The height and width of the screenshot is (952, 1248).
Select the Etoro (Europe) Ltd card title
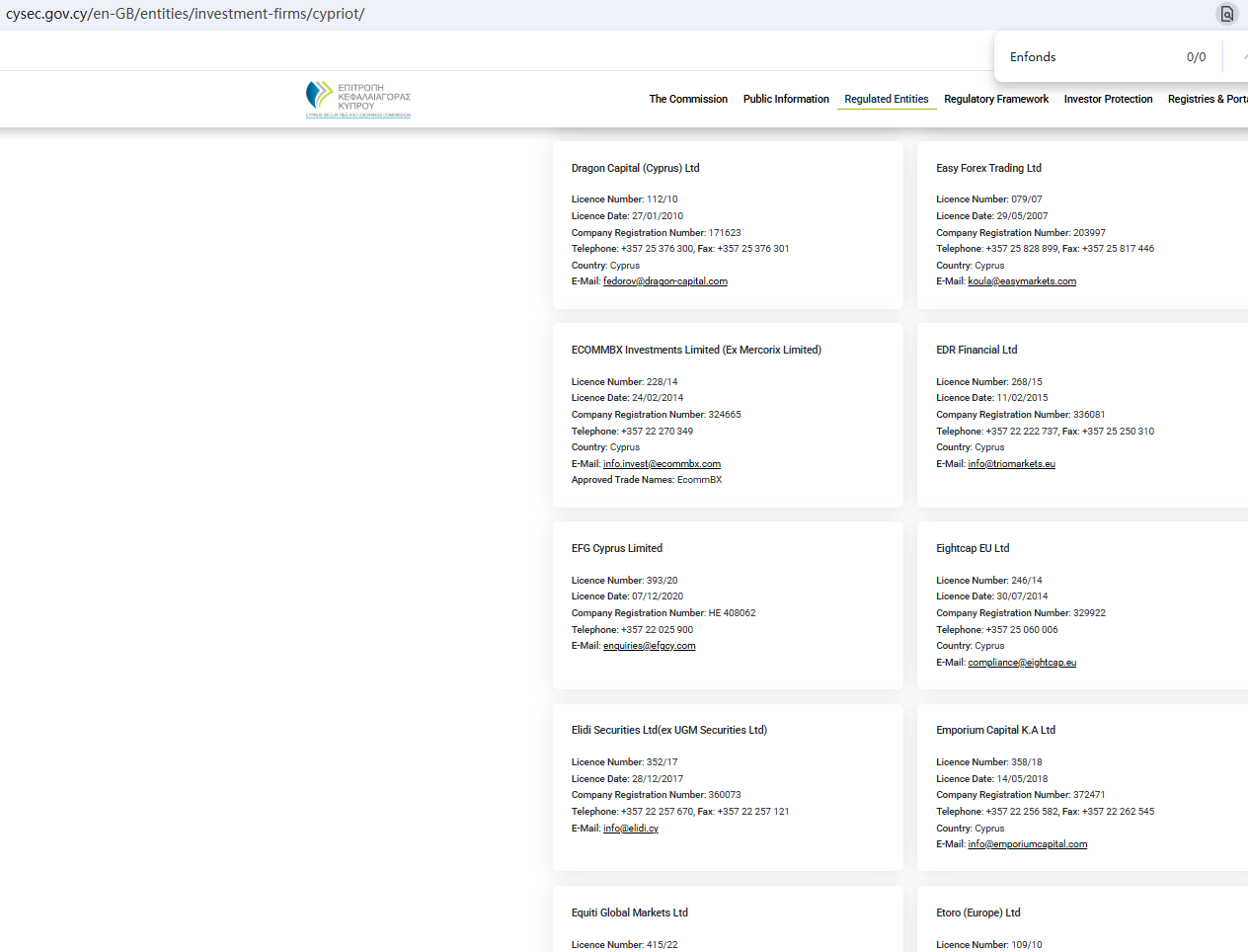[977, 912]
